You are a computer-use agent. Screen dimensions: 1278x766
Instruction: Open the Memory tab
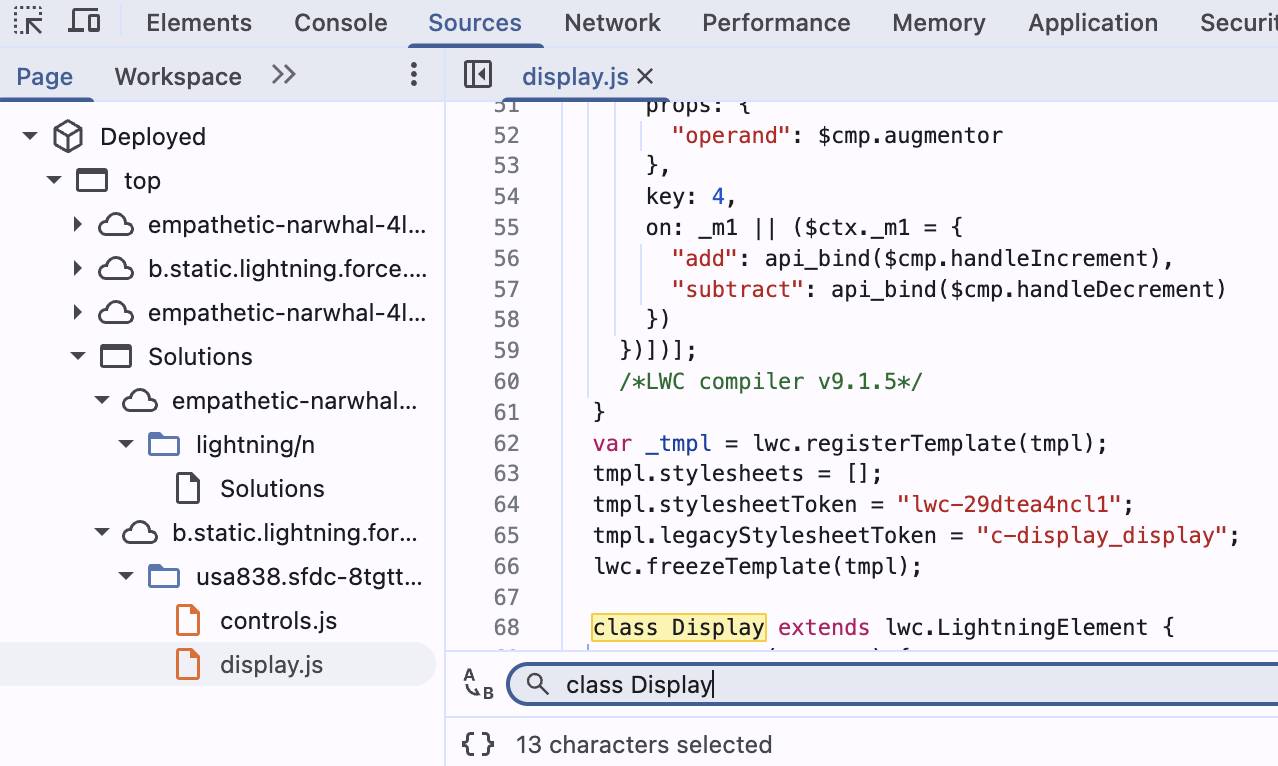[939, 22]
